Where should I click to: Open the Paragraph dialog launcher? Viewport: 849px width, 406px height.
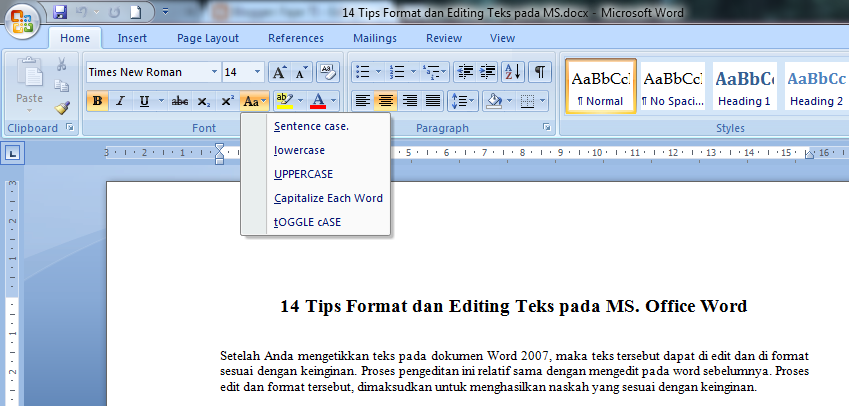[547, 127]
